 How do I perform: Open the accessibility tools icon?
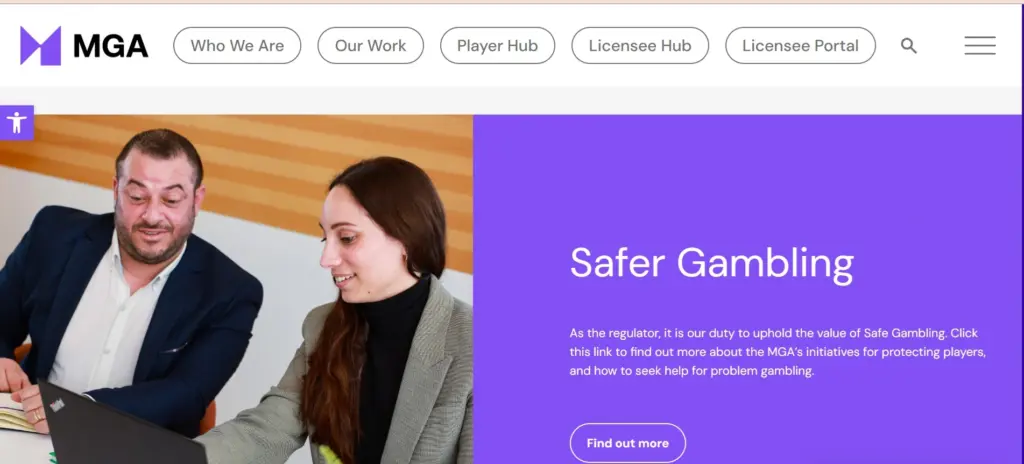click(x=16, y=123)
